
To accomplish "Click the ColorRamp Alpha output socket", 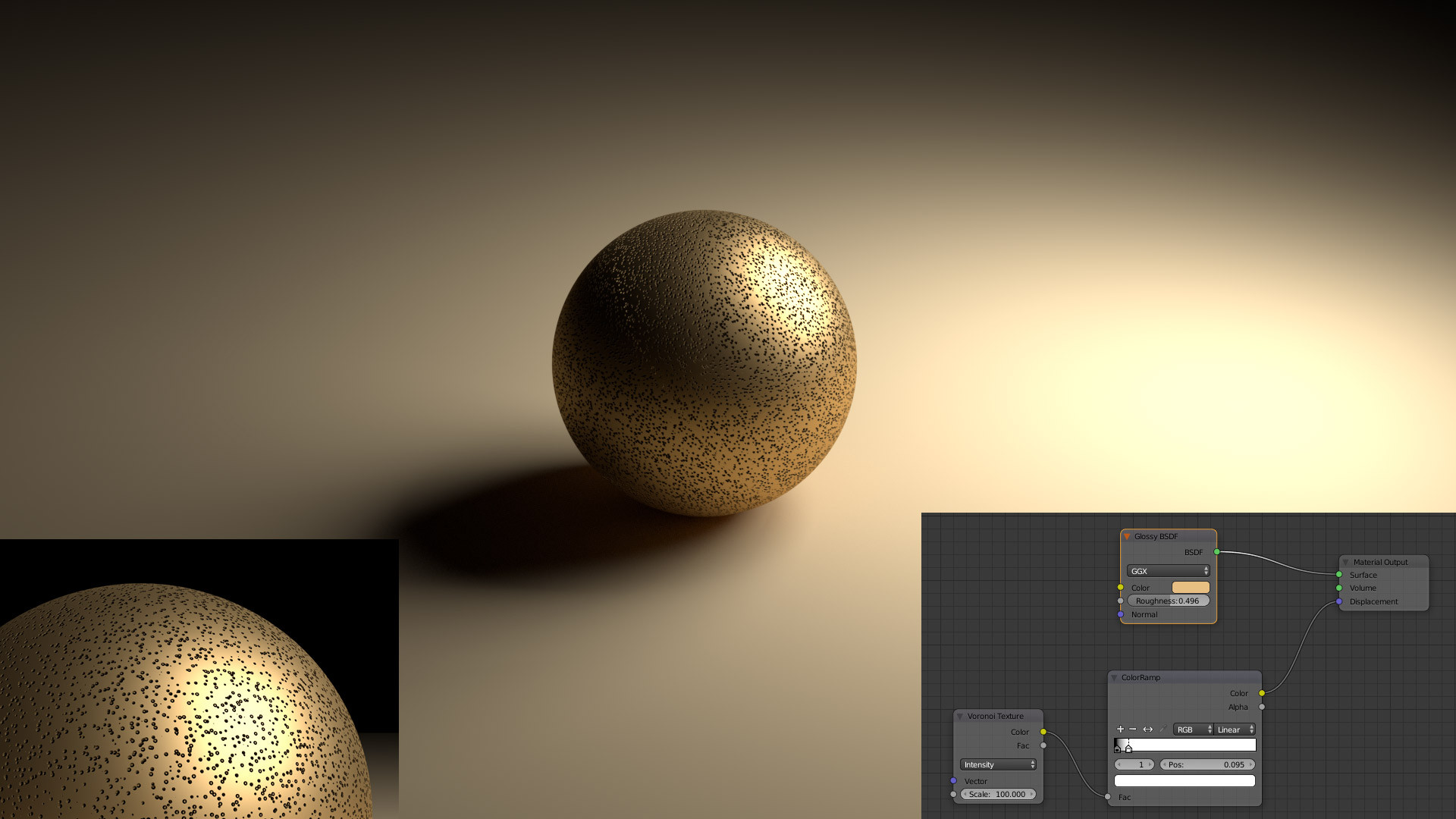I will click(1262, 707).
